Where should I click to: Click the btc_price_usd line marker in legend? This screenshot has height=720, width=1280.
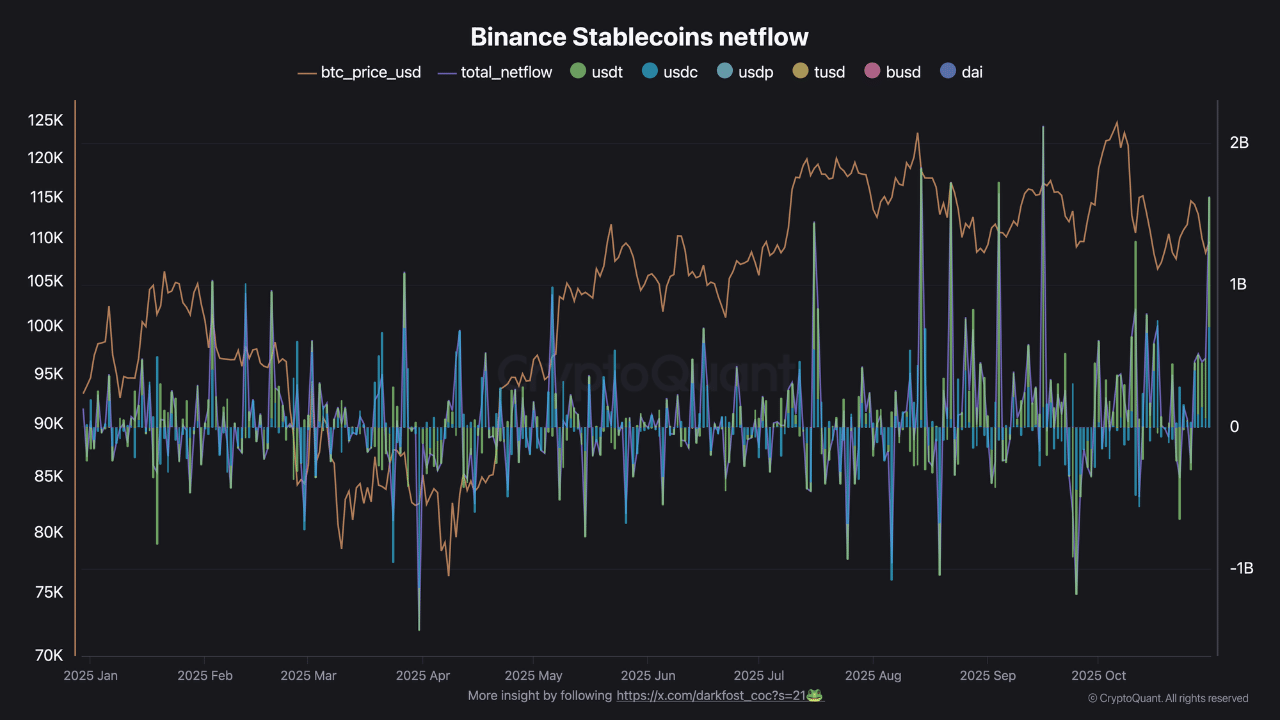click(x=305, y=72)
